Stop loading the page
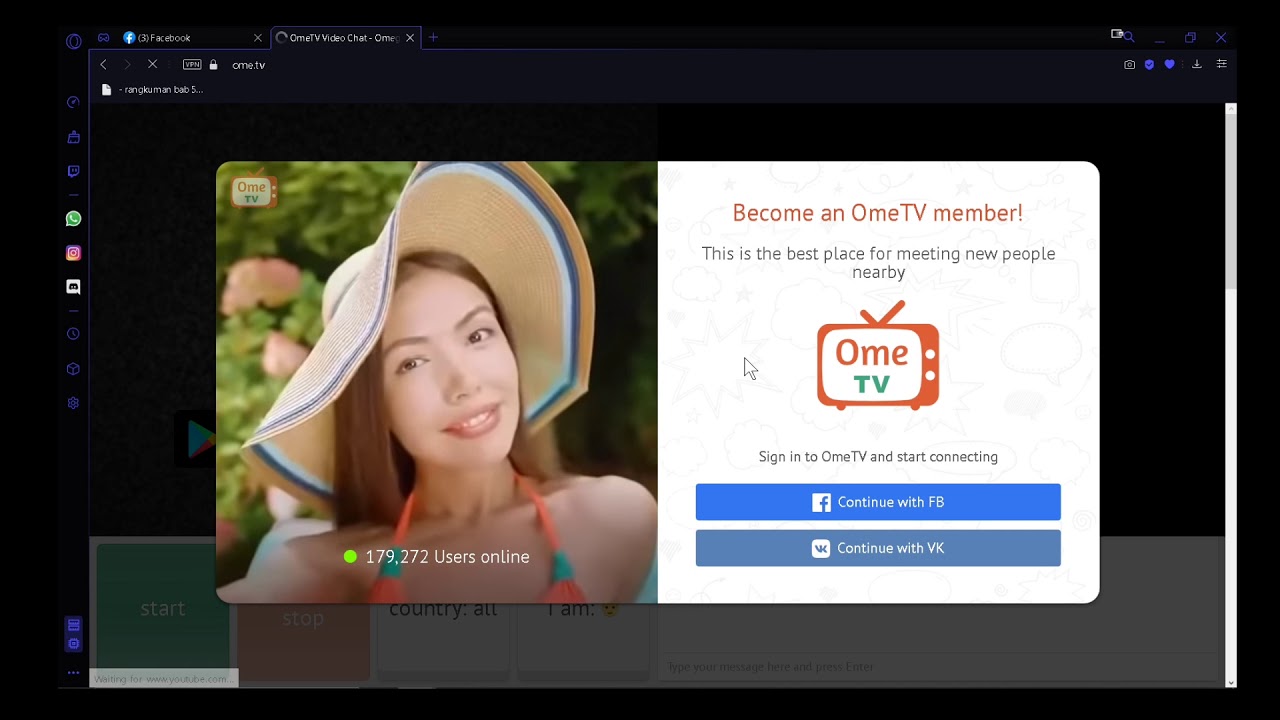Image resolution: width=1280 pixels, height=720 pixels. click(152, 64)
